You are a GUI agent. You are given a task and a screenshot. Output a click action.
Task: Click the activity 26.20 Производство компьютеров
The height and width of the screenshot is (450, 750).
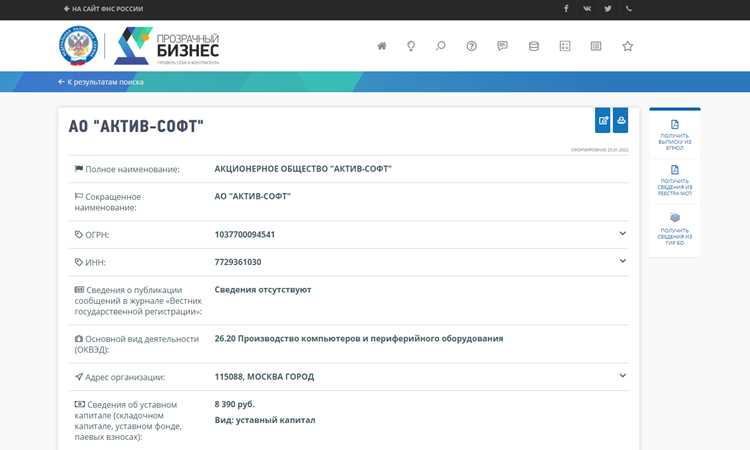(359, 339)
